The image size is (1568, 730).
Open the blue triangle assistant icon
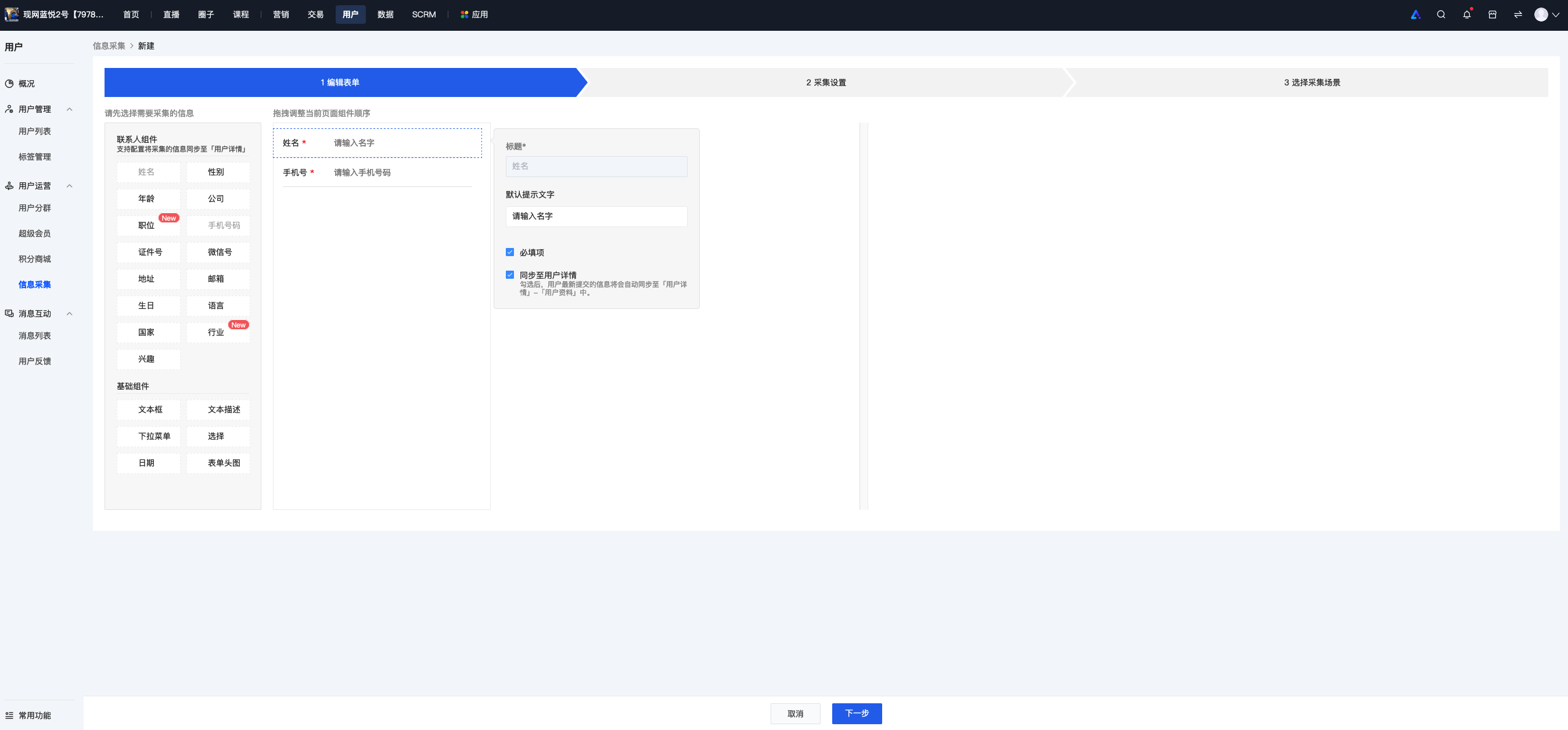[x=1415, y=15]
